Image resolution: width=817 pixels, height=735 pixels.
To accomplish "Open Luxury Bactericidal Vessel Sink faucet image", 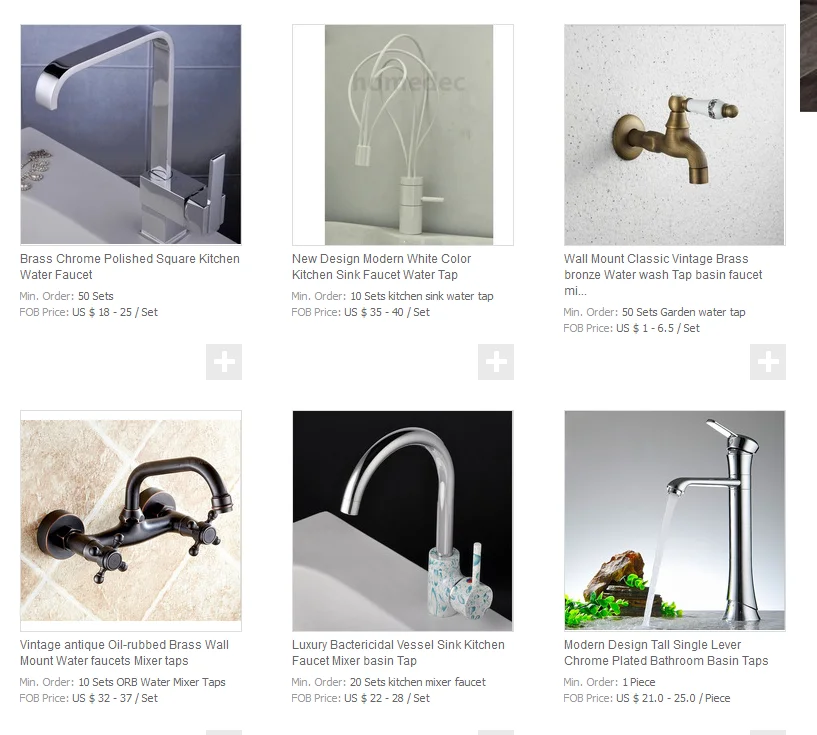I will pos(403,520).
